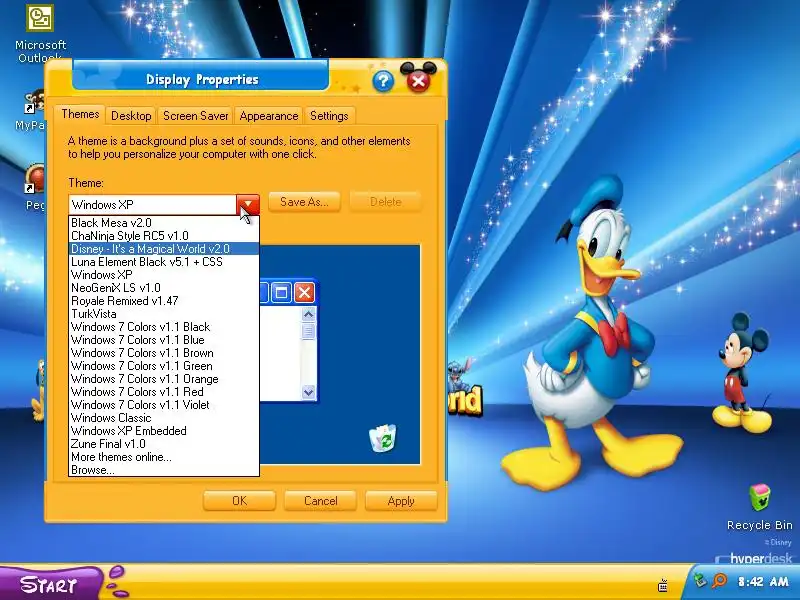Select Windows 7 Colors v1.1 Brown

[164, 353]
